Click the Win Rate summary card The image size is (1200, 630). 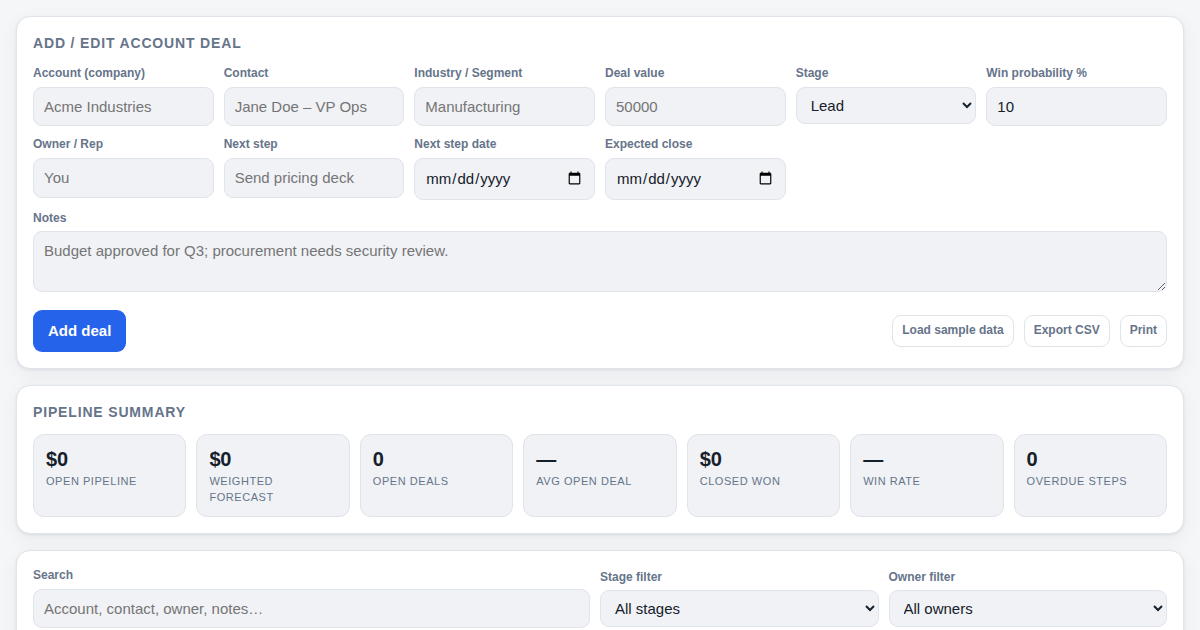[927, 475]
